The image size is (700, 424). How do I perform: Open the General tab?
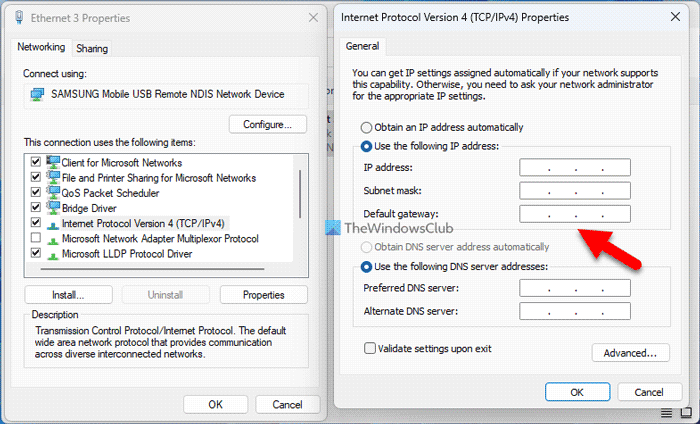pos(360,46)
